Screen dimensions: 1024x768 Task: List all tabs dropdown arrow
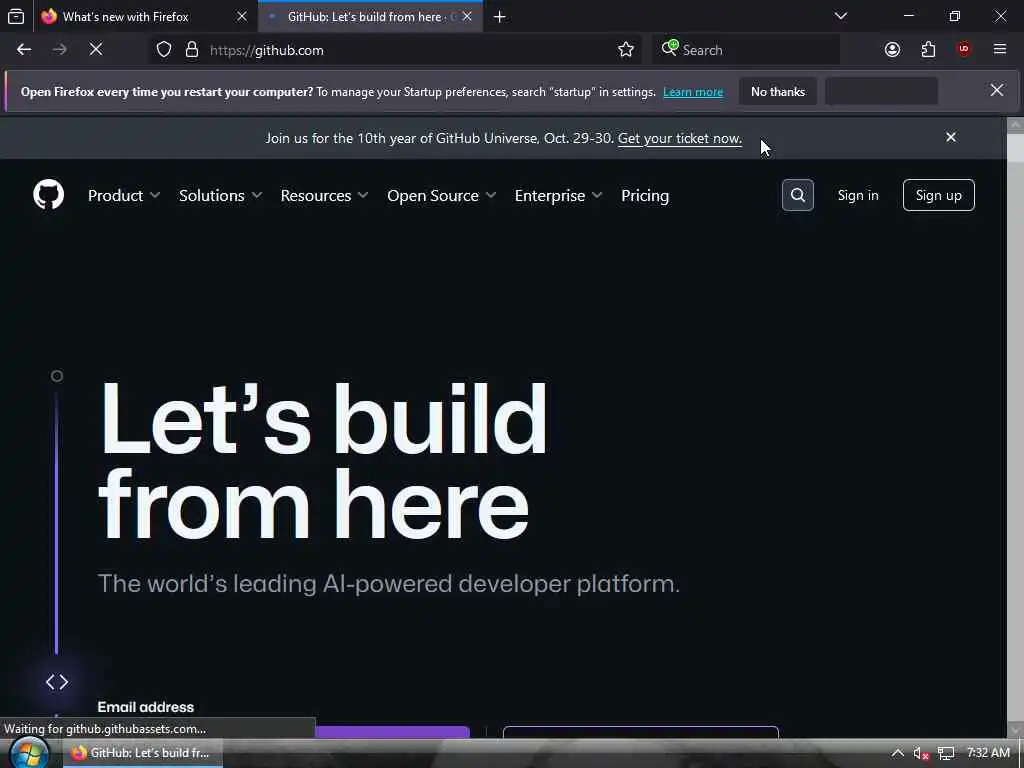[840, 16]
